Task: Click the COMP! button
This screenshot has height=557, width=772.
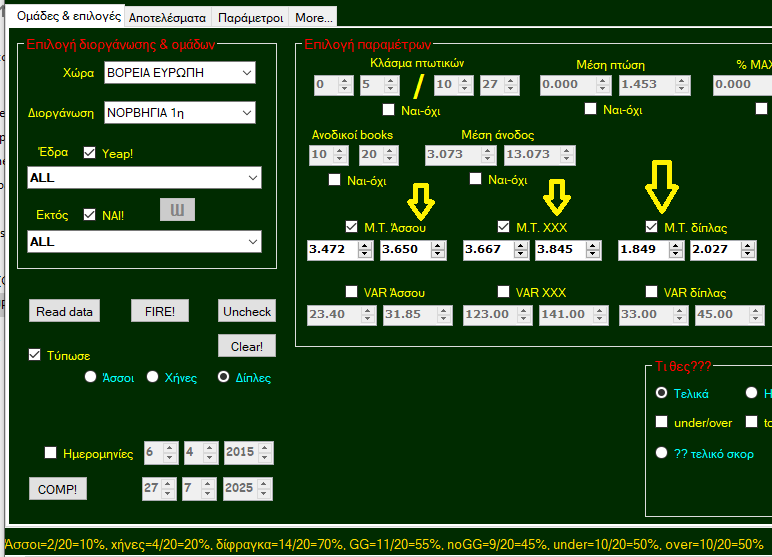Action: point(57,489)
